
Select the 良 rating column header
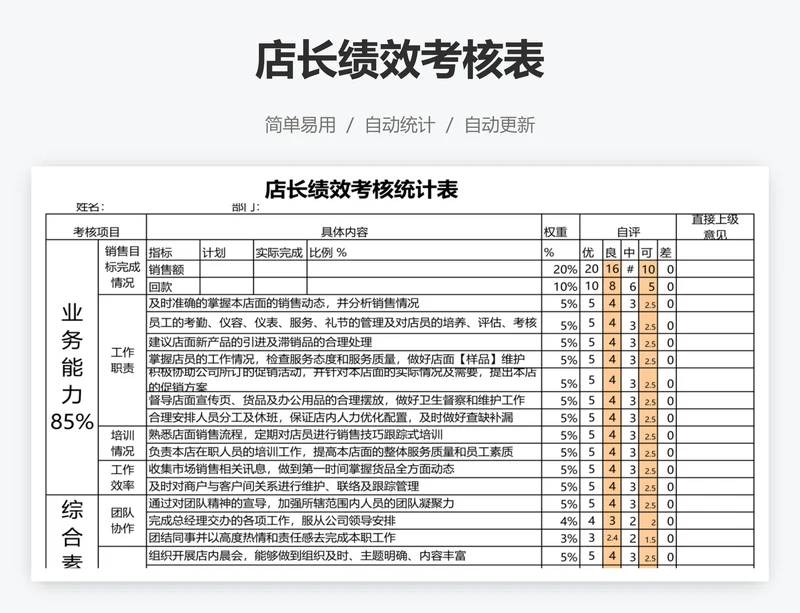(x=612, y=252)
